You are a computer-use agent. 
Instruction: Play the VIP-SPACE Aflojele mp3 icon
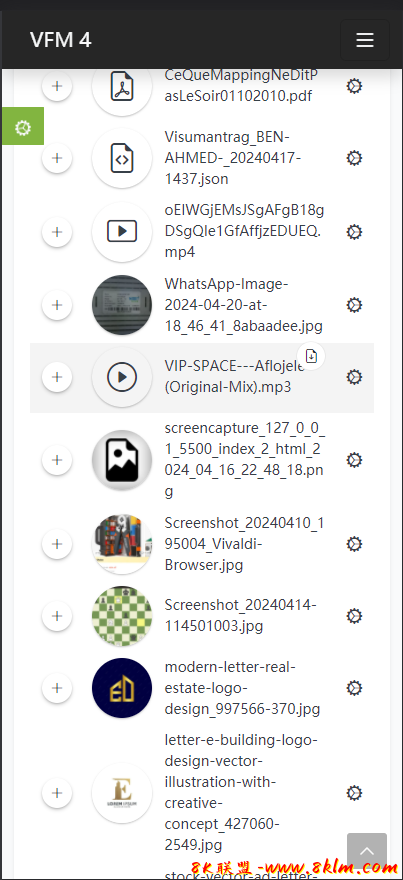pyautogui.click(x=122, y=377)
